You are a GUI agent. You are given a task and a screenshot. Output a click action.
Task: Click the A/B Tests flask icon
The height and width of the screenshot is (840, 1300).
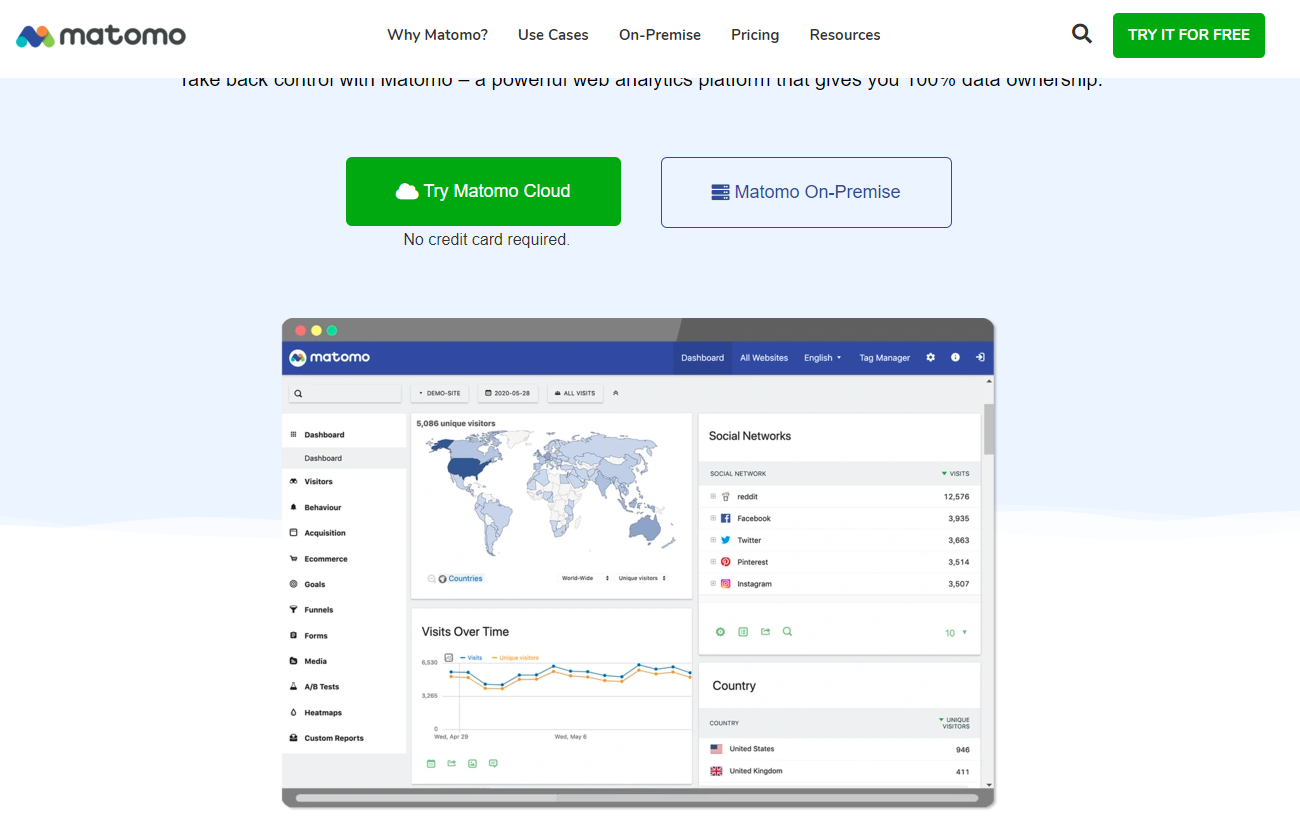[293, 686]
